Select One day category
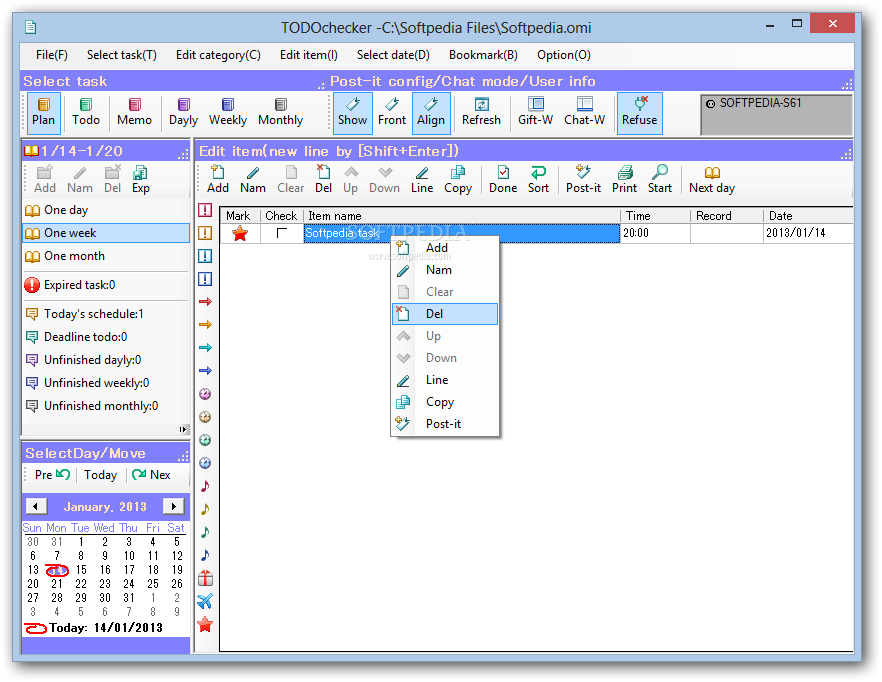Viewport: 882px width, 682px height. click(106, 210)
